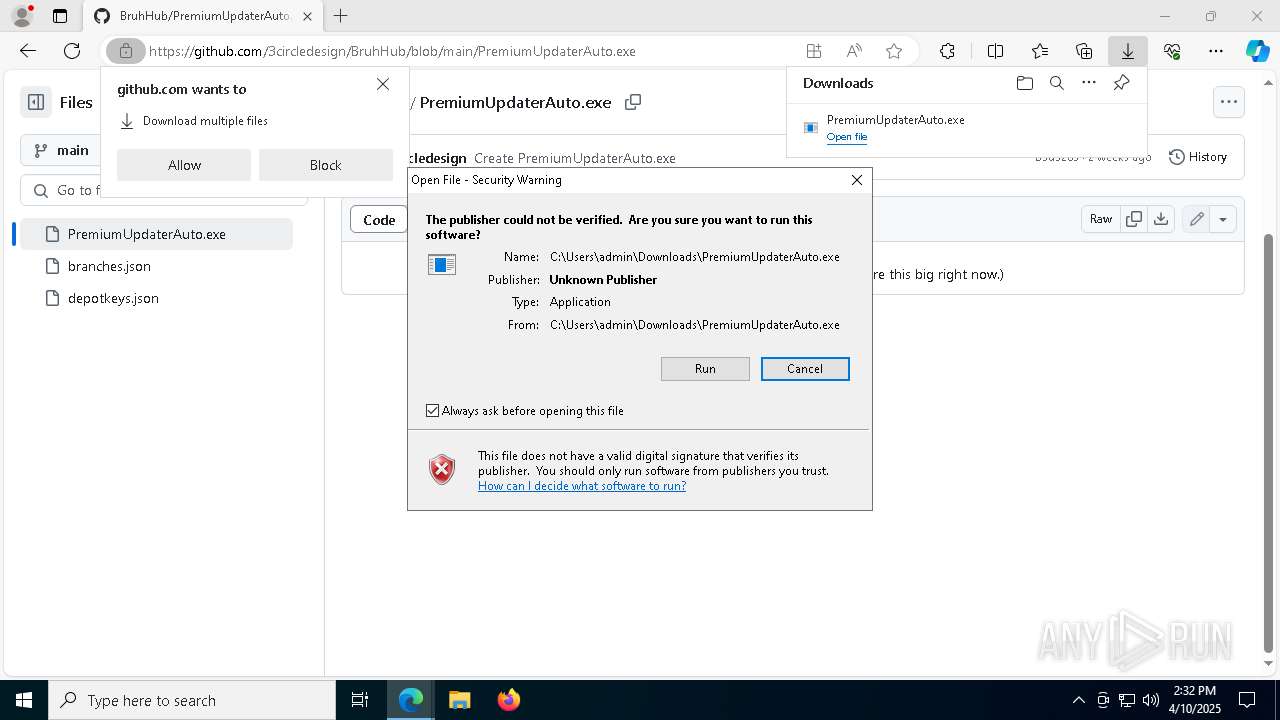Expand the edit options dropdown arrow

pyautogui.click(x=1223, y=219)
